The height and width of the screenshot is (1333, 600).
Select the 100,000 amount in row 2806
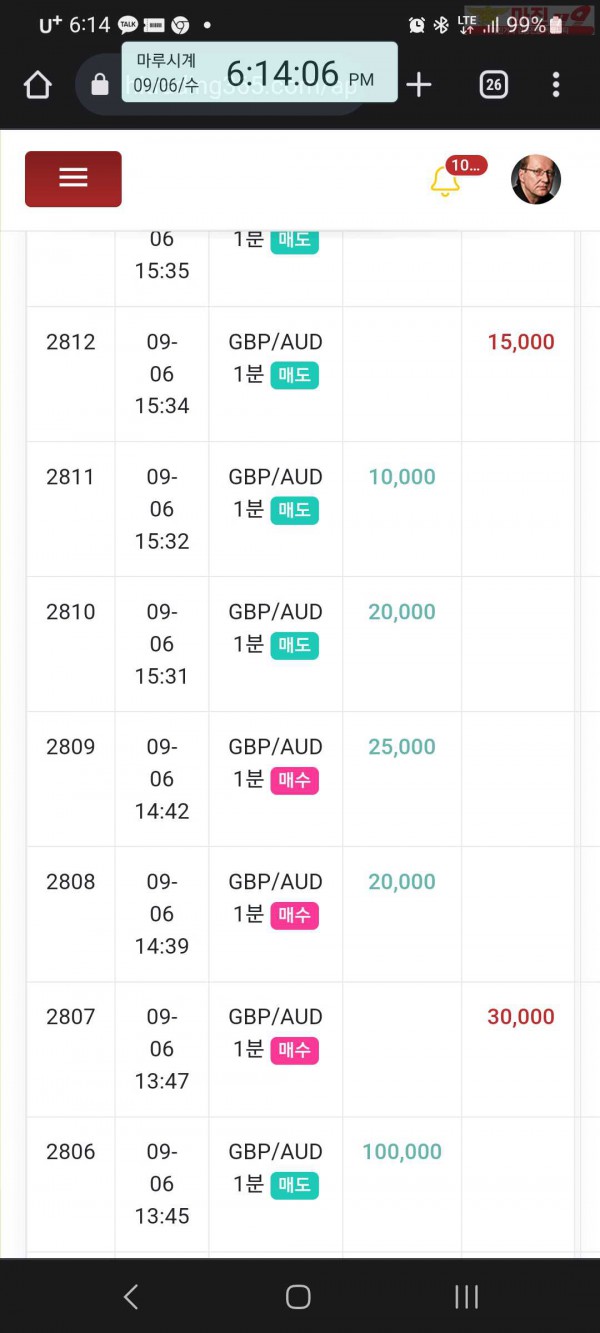point(402,1152)
